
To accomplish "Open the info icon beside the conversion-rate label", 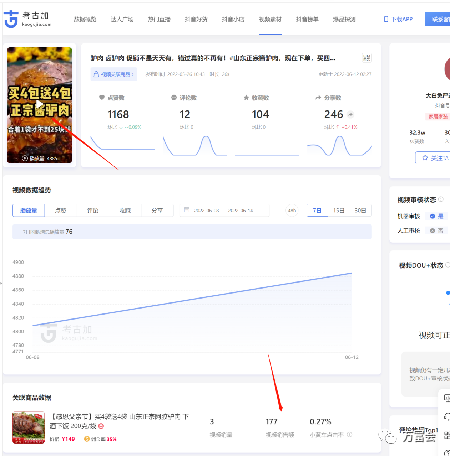I will pos(349,435).
